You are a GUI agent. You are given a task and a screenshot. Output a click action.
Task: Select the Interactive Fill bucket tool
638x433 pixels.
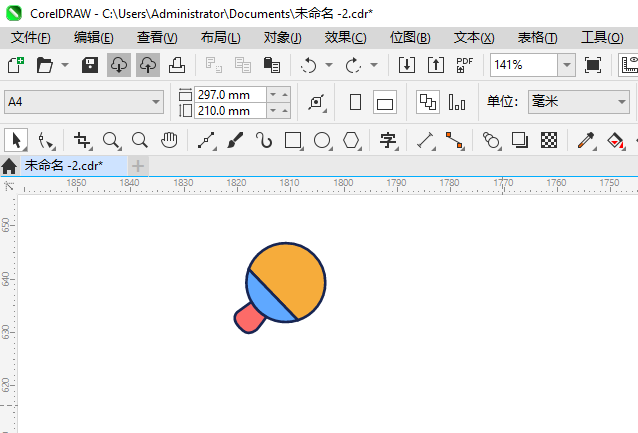[615, 141]
